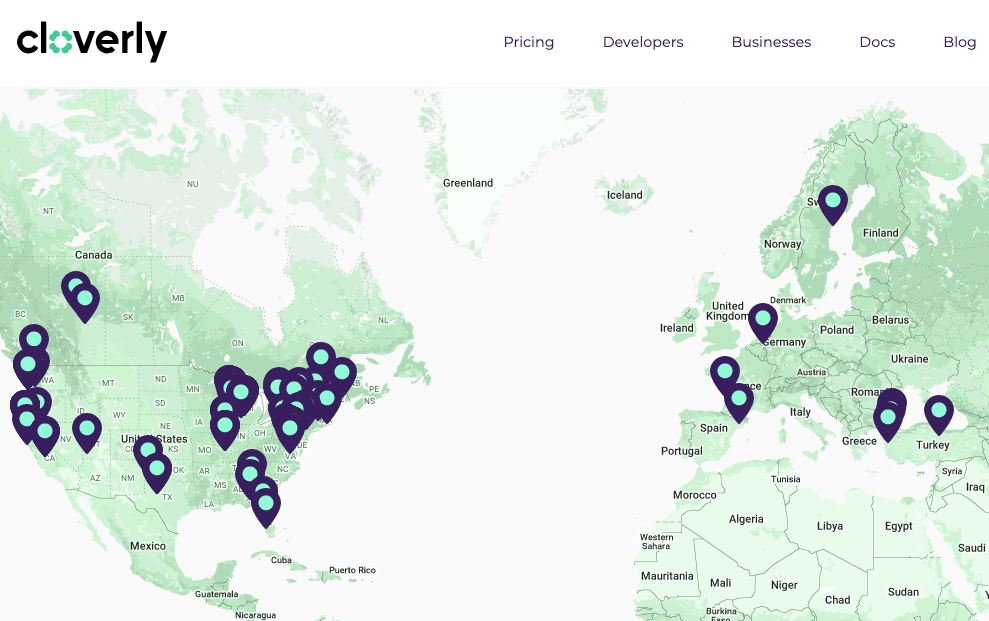Screen dimensions: 989x621
Task: Click the Belarus map label
Action: 890,320
